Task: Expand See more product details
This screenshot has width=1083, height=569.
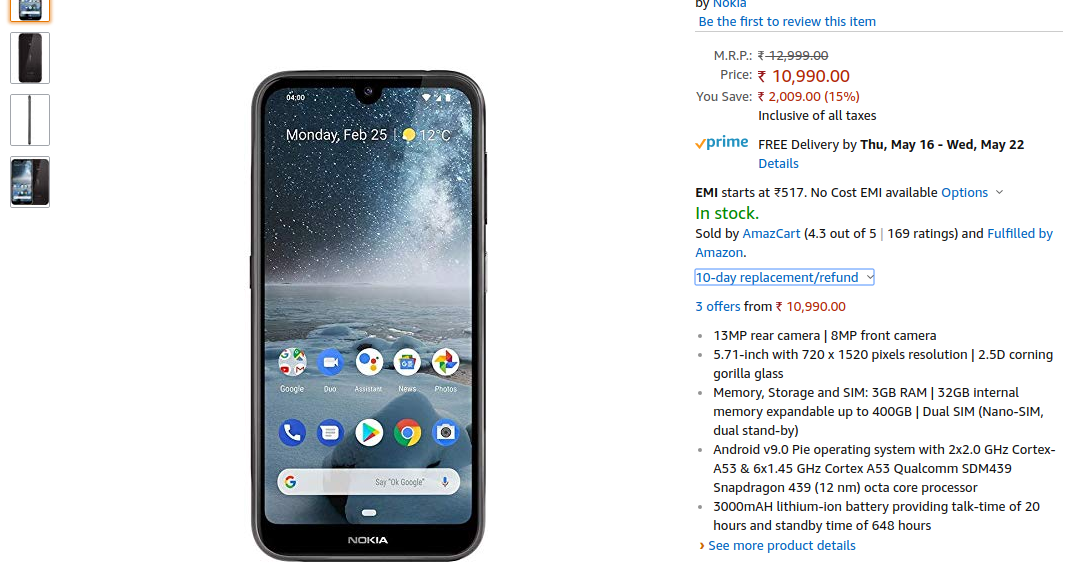Action: (x=781, y=546)
